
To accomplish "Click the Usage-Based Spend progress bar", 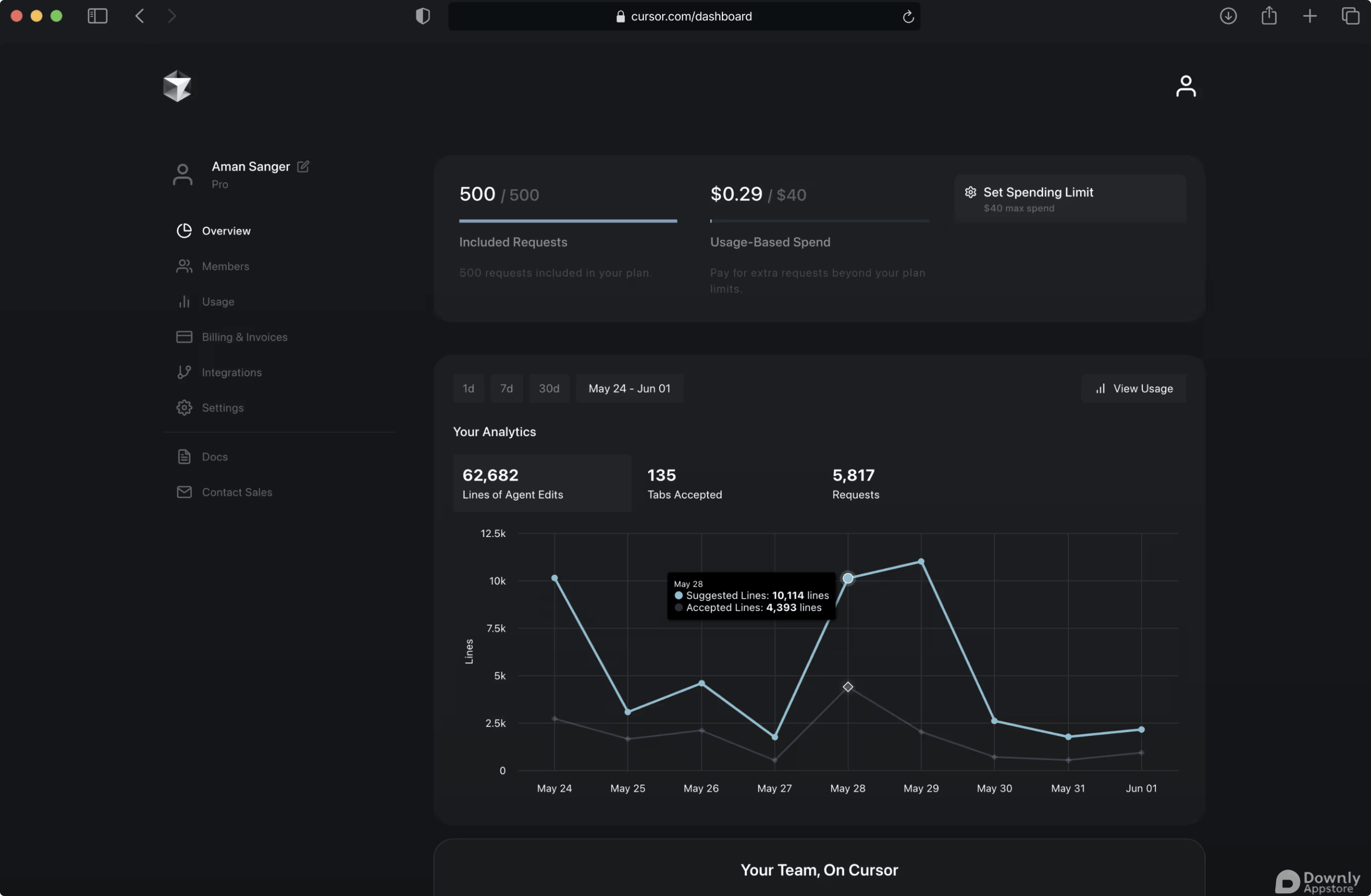I will (x=819, y=221).
